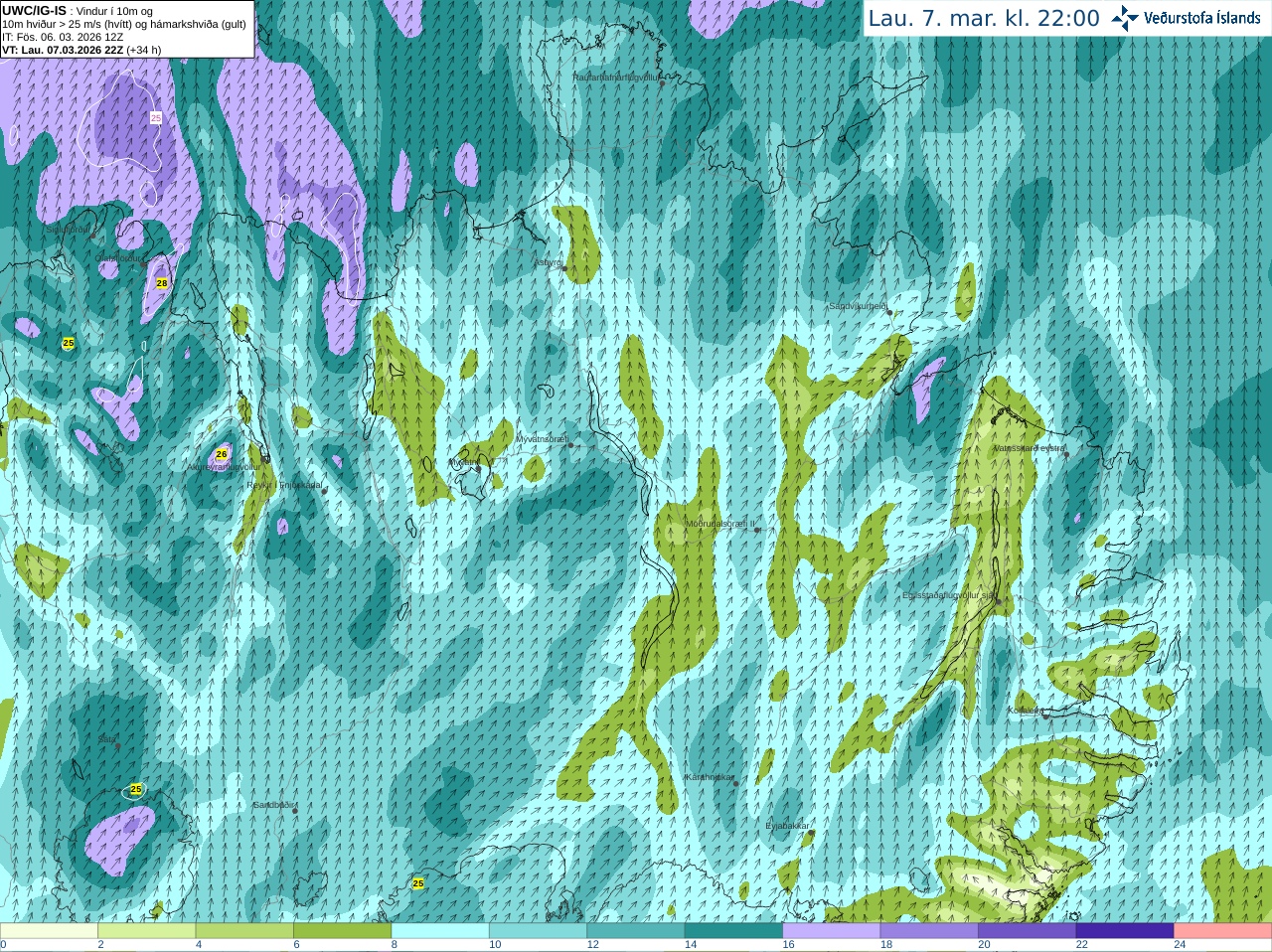Viewport: 1272px width, 952px height.
Task: Pick the 8–10 m/s pale cyan legend swatch
Action: pyautogui.click(x=440, y=931)
